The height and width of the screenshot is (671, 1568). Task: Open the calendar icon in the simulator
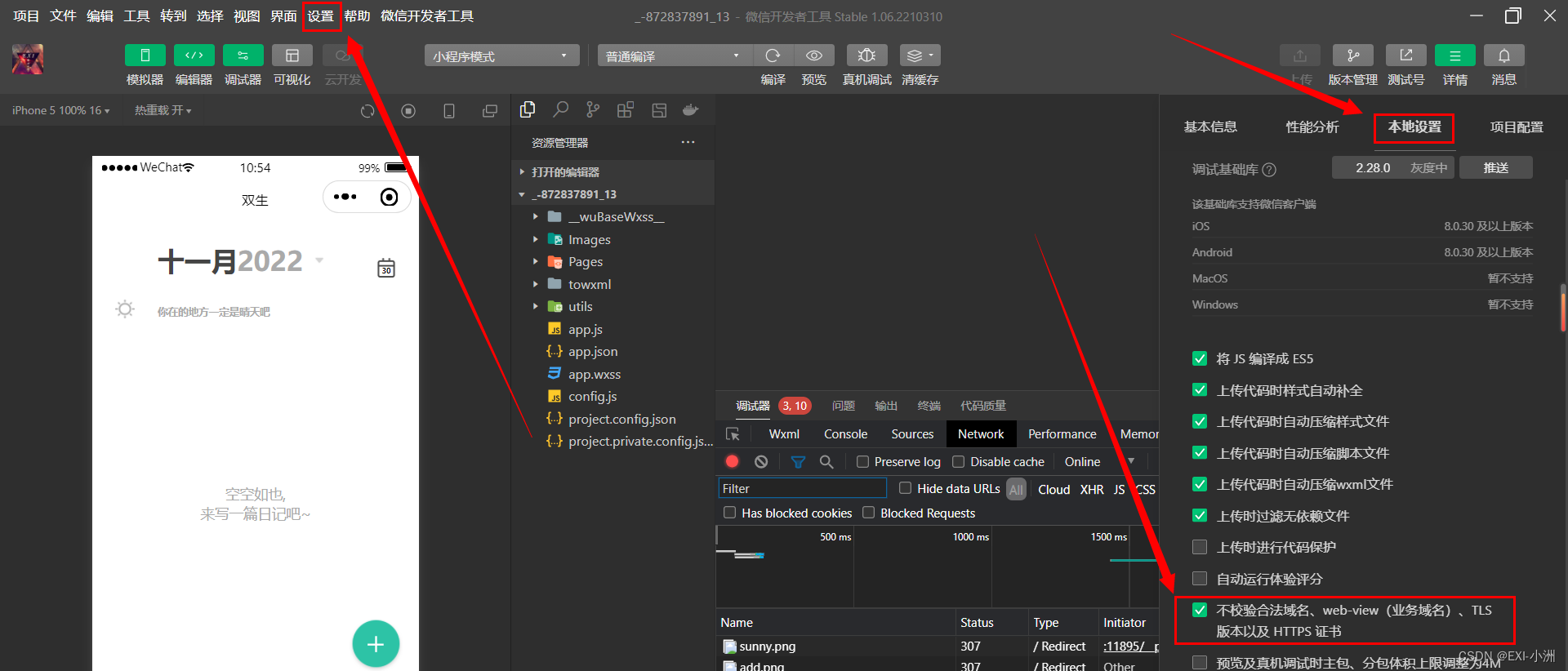(x=386, y=268)
